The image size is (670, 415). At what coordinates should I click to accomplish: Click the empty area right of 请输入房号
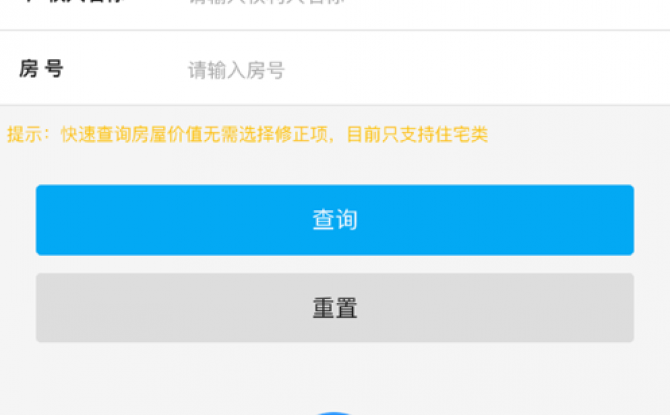tap(476, 70)
